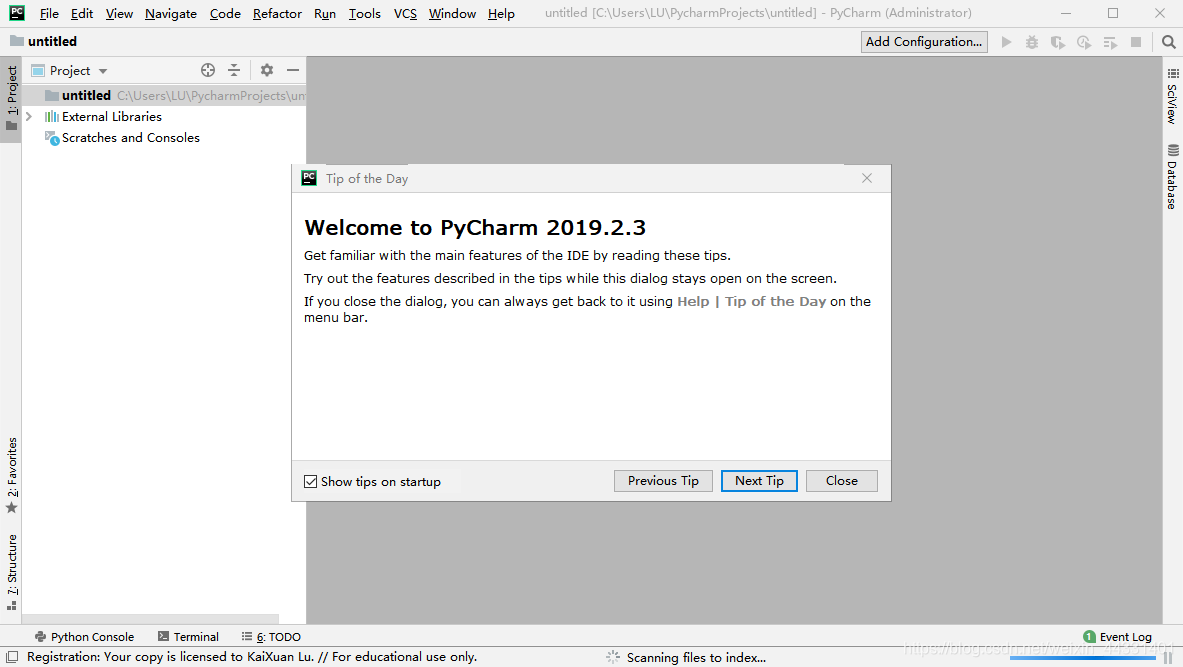Open the View menu
This screenshot has width=1183, height=667.
[119, 14]
